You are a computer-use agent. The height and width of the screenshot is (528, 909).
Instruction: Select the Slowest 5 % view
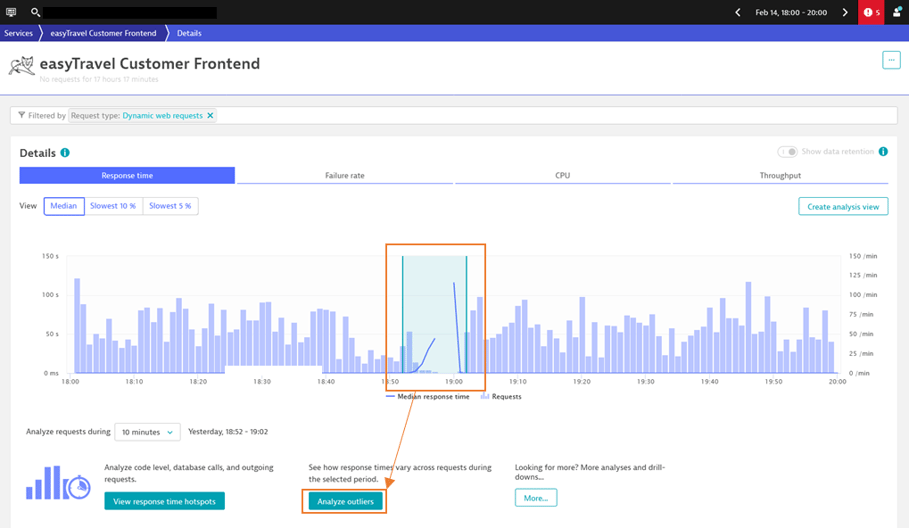(170, 206)
